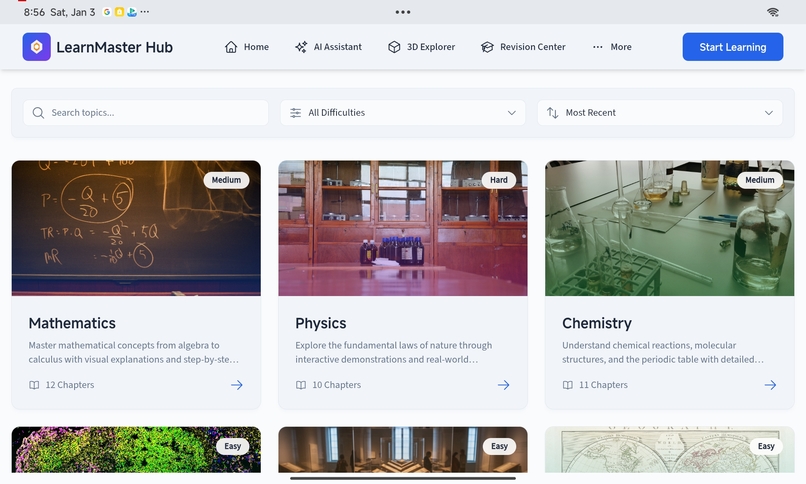This screenshot has width=806, height=484.
Task: Click the Mathematics chalkboard thumbnail
Action: tap(136, 228)
